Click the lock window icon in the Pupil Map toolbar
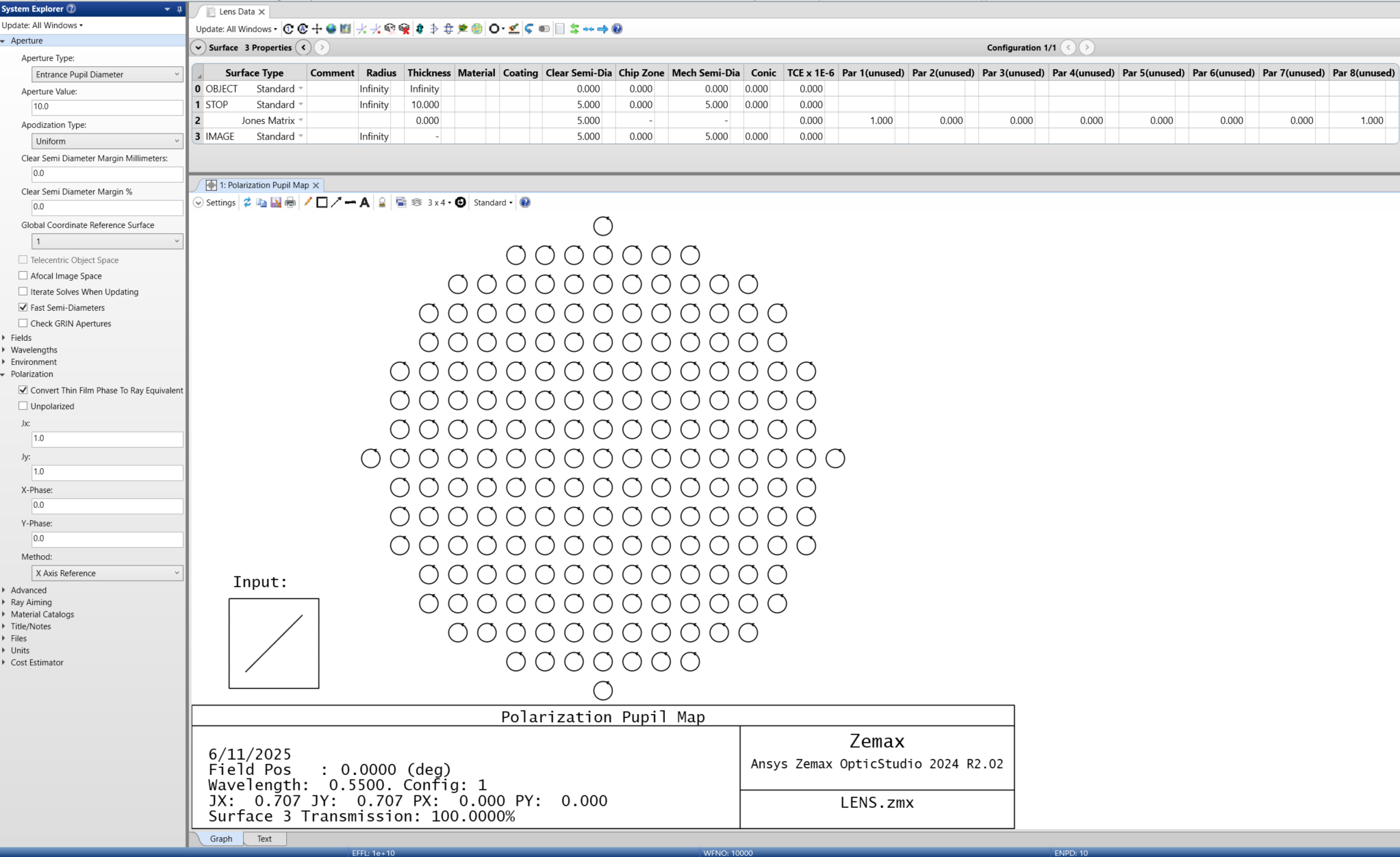1400x857 pixels. coord(382,203)
